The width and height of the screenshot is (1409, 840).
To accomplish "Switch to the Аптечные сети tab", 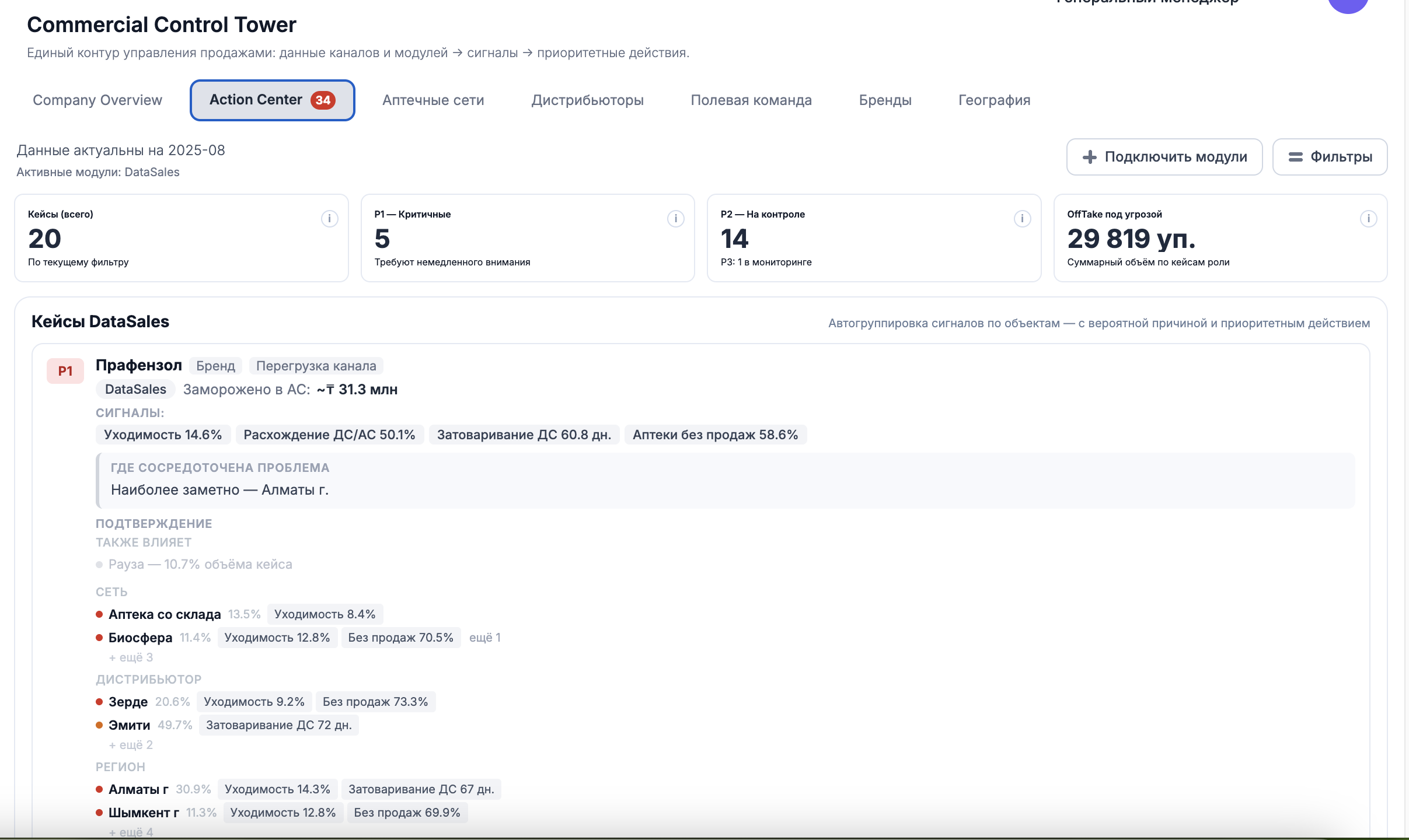I will coord(433,100).
